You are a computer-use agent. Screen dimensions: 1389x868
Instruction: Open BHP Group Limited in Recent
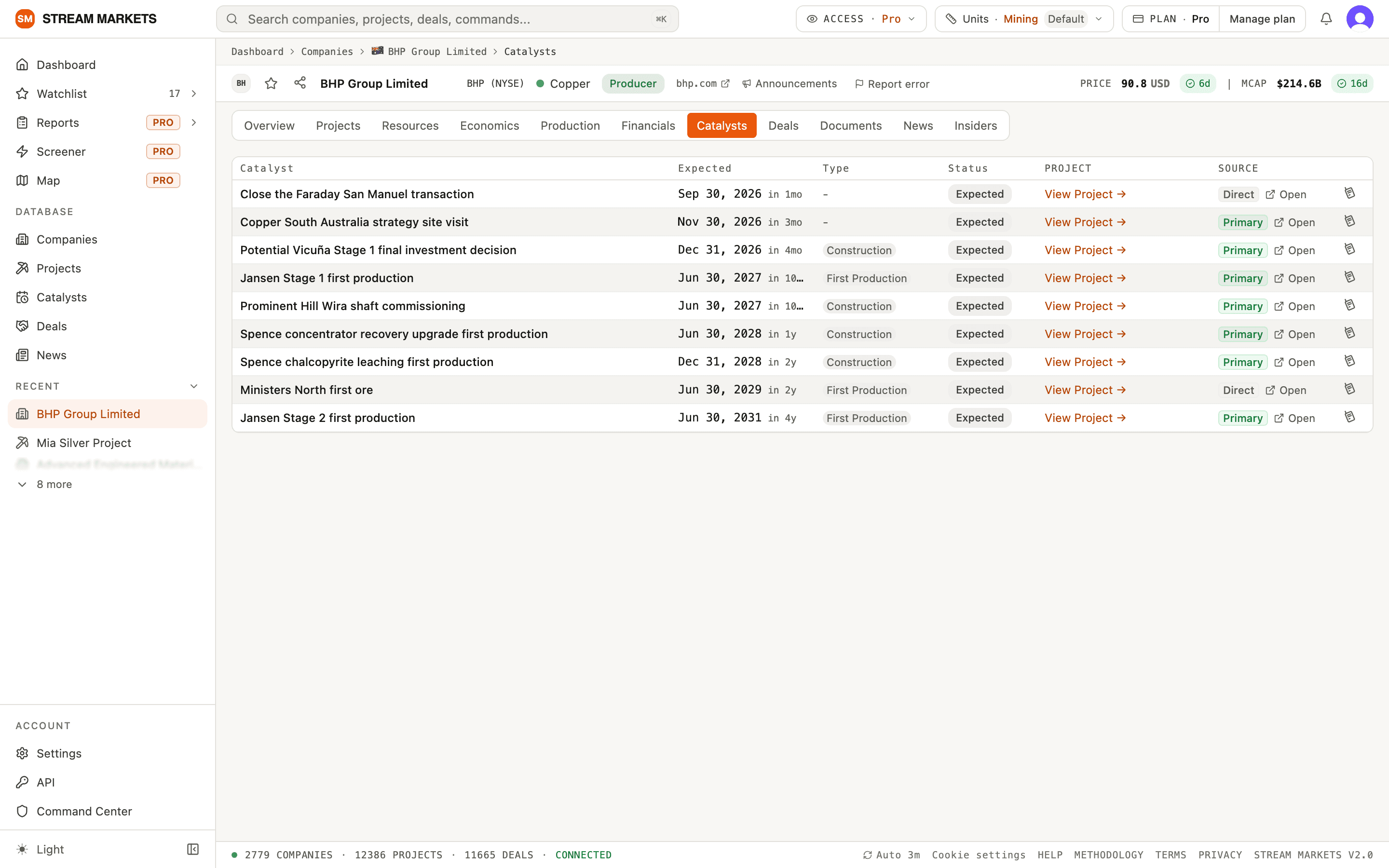pyautogui.click(x=108, y=414)
